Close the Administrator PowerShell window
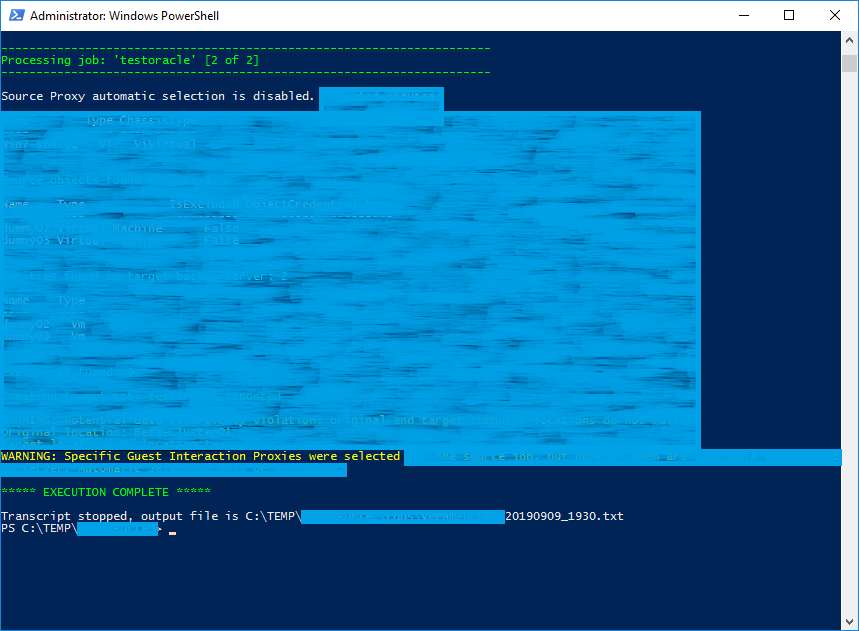Screen dimensions: 859x631 [834, 15]
